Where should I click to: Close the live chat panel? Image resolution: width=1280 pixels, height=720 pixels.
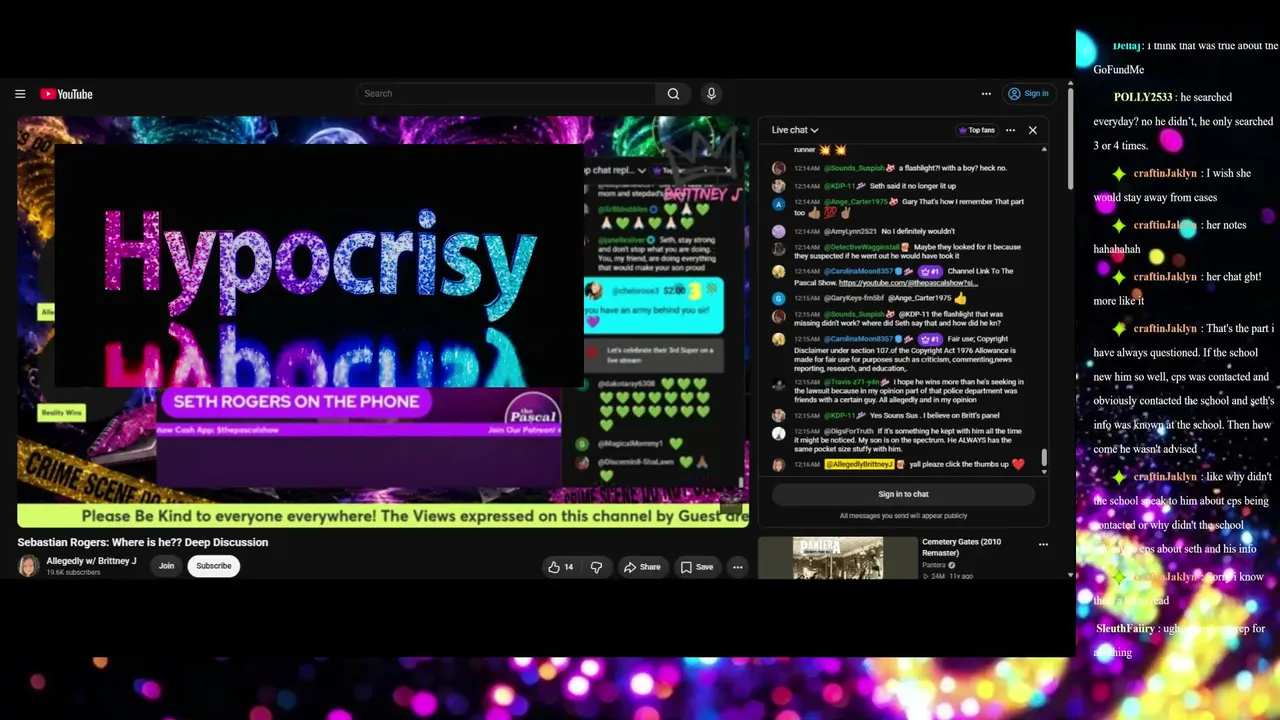click(x=1033, y=130)
